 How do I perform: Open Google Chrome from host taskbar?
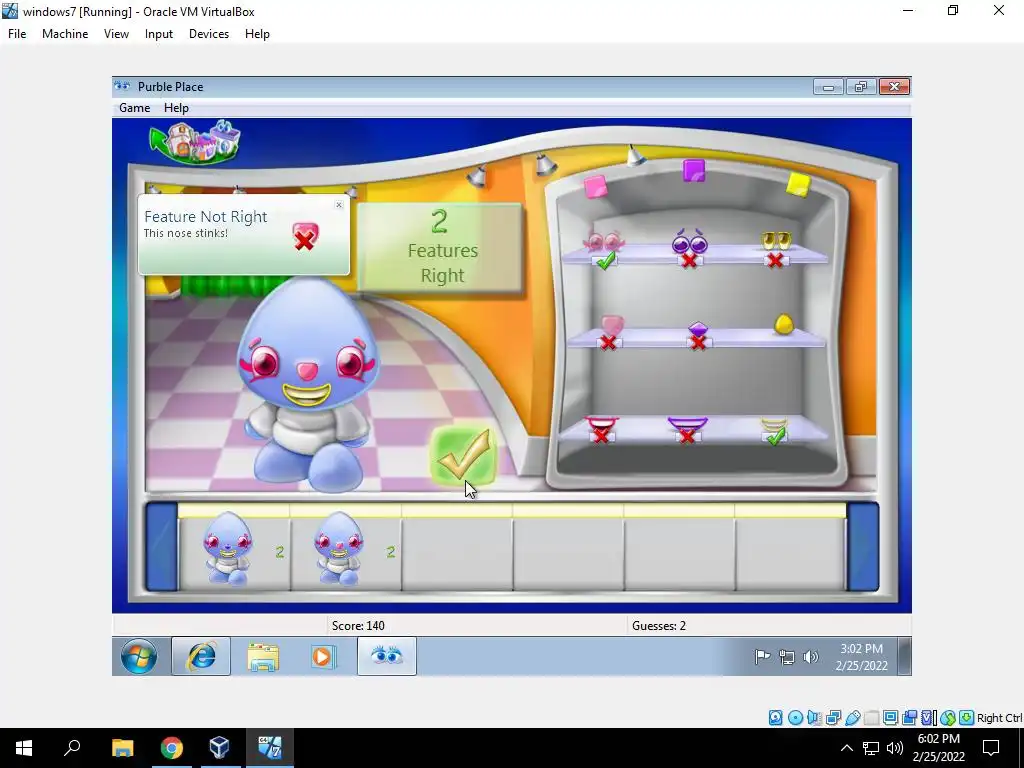pos(172,748)
